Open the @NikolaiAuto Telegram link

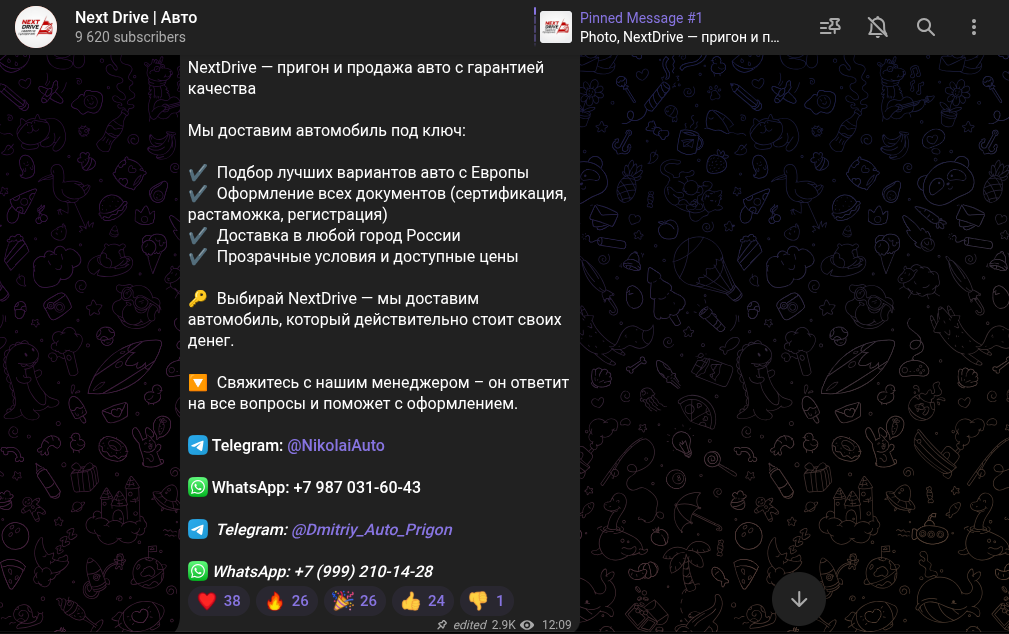[x=335, y=445]
